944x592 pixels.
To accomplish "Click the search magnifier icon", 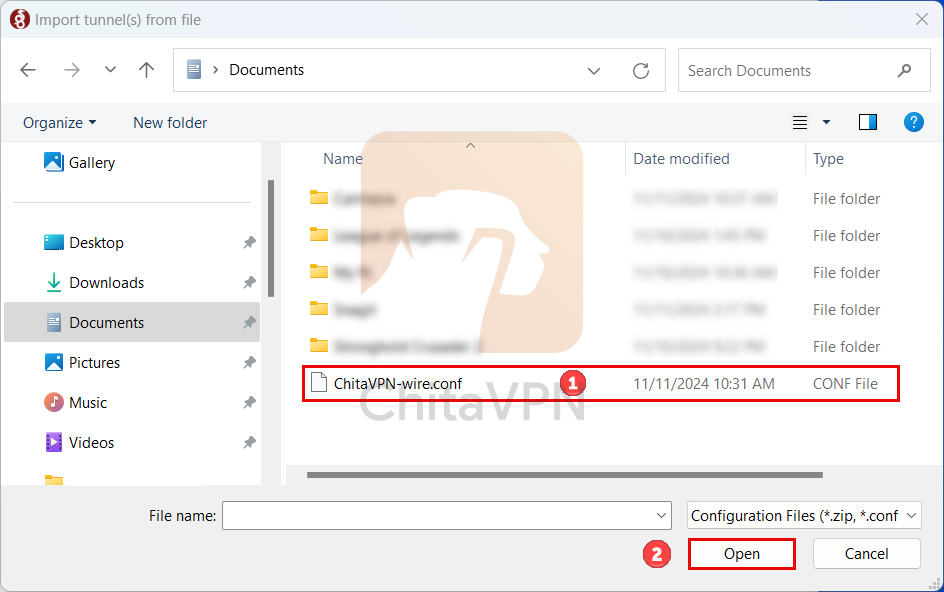I will [904, 71].
